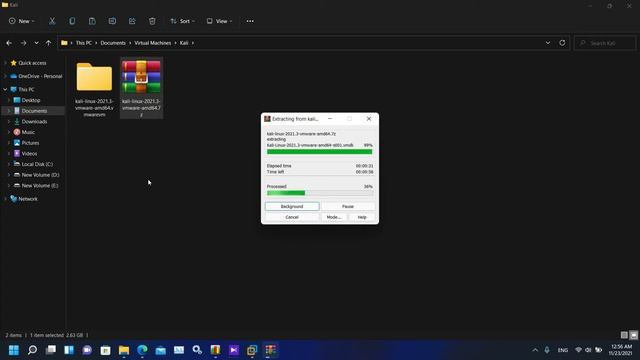
Task: Open the See more three-dots menu
Action: (x=250, y=21)
